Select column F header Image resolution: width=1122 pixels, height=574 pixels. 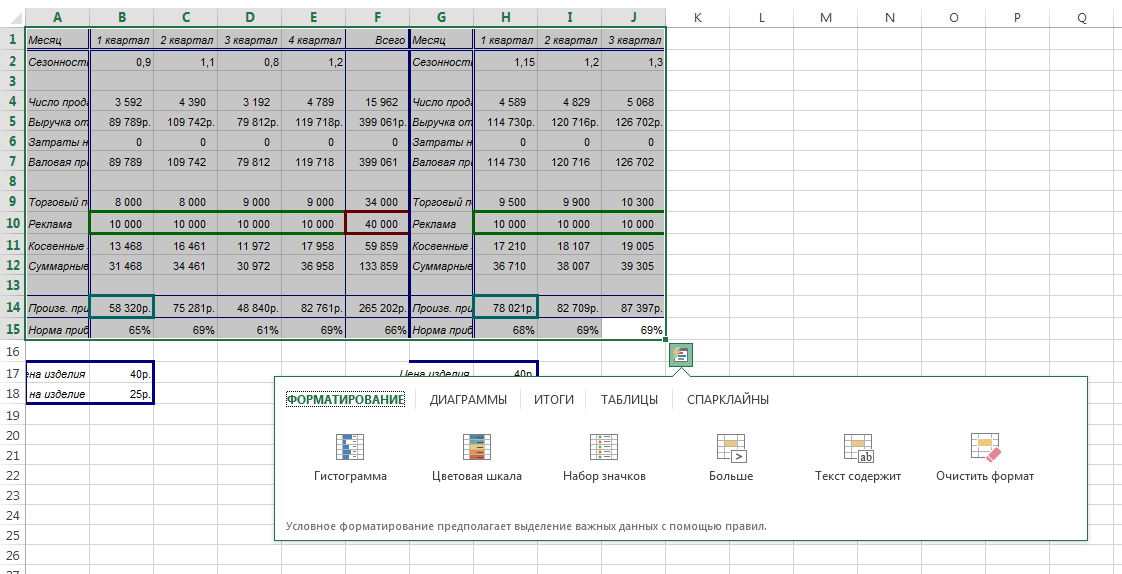pyautogui.click(x=377, y=18)
